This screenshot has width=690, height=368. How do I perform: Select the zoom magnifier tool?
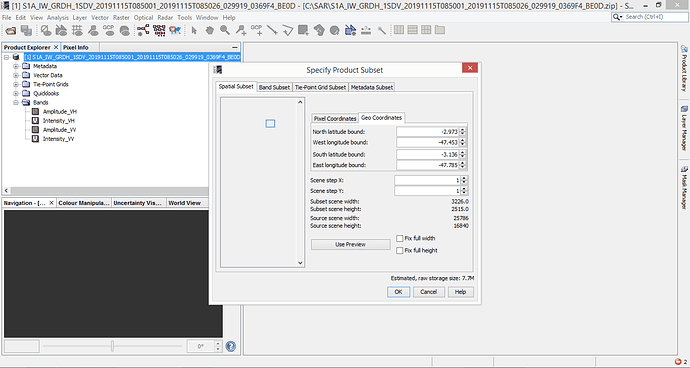pyautogui.click(x=225, y=30)
